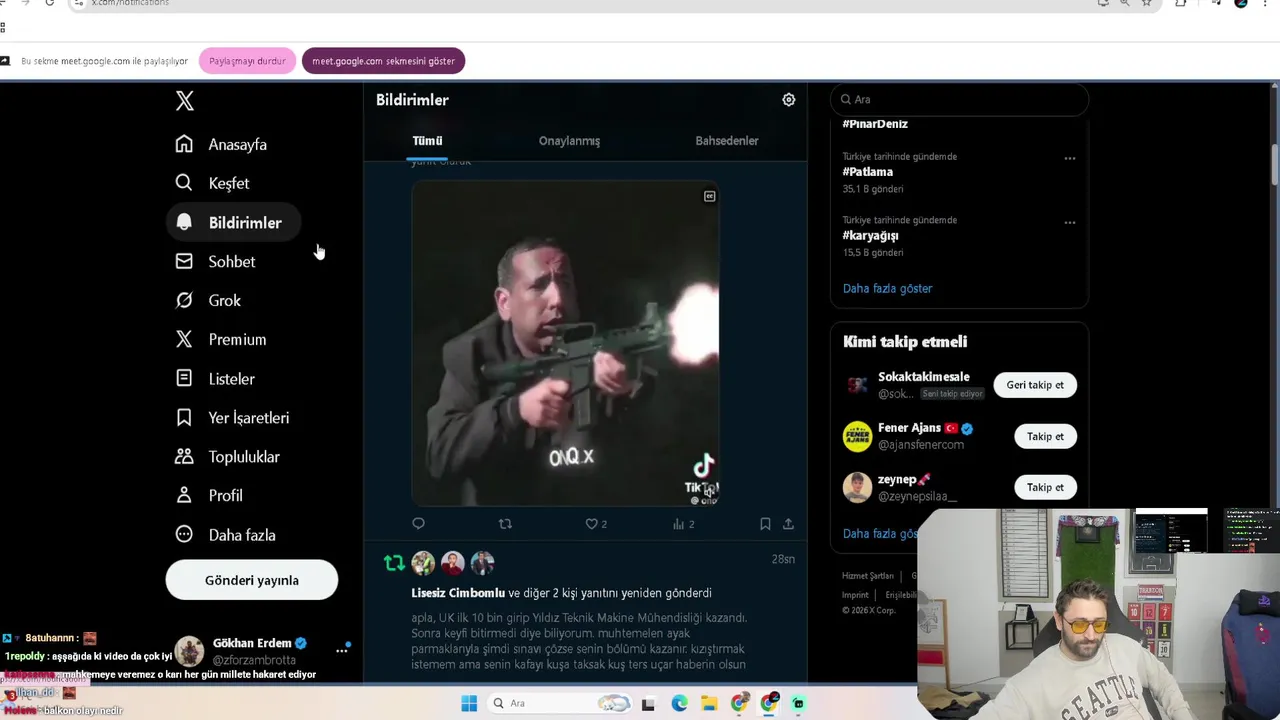
Task: Open the #karyağışı trend
Action: point(870,236)
